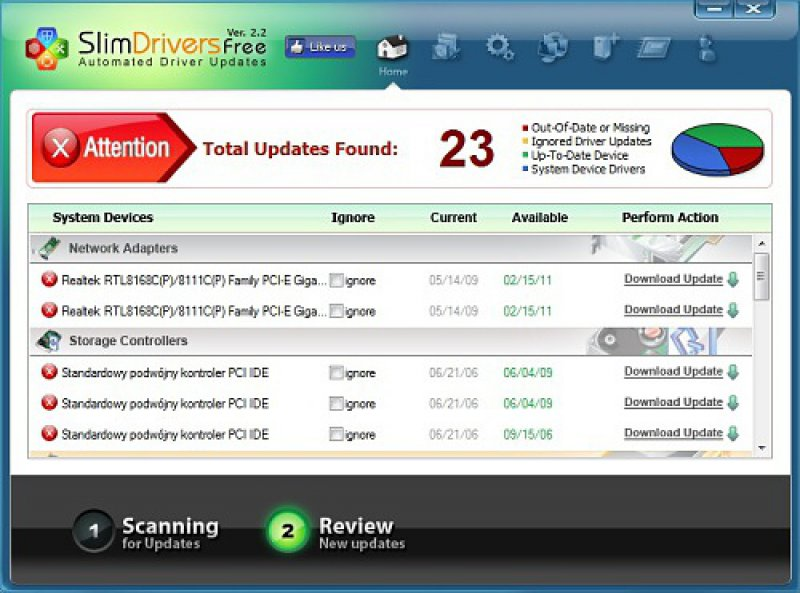
Task: Click step 1 Scanning circle badge
Action: [93, 531]
